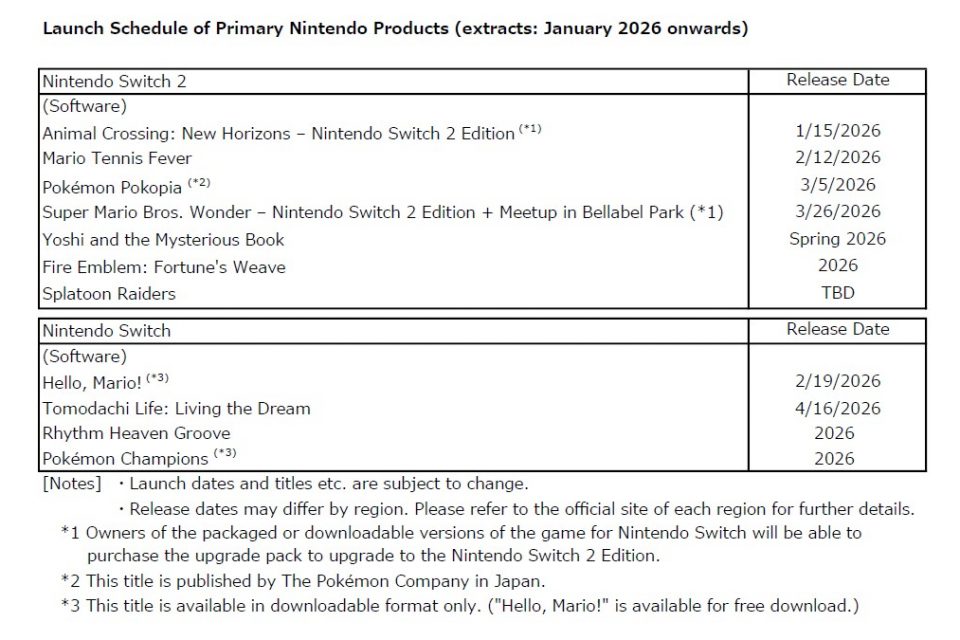Screen dimensions: 960x640
Task: Click the 2/19/2026 release date
Action: tap(837, 381)
